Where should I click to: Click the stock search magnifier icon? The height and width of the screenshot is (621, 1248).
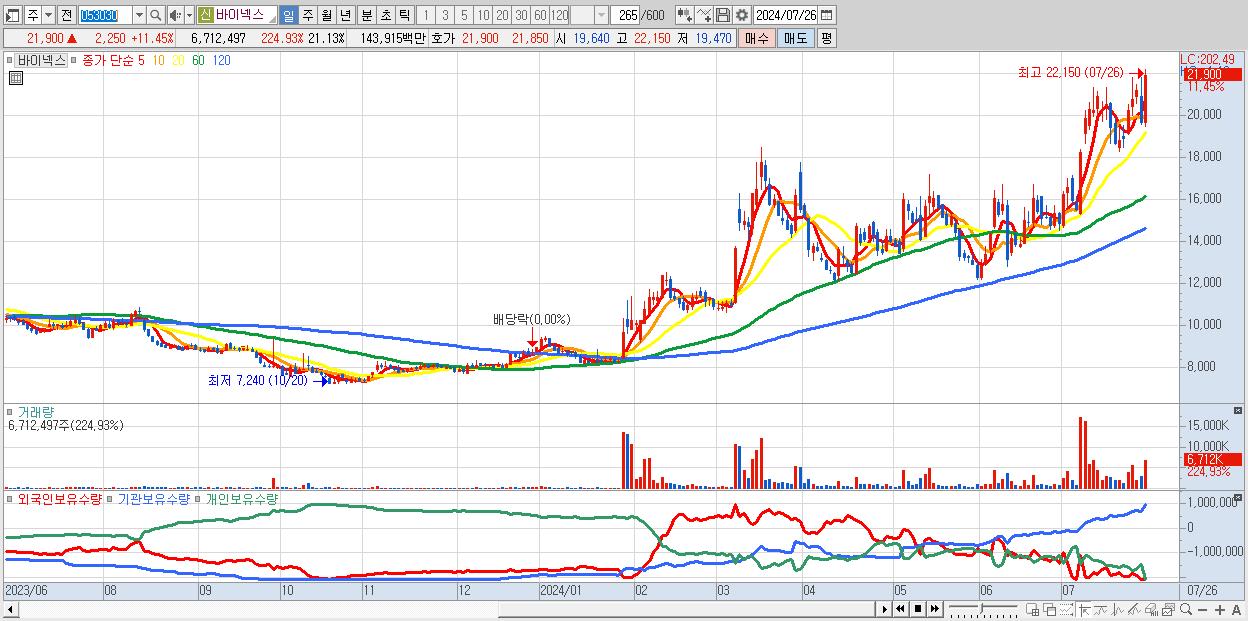(155, 15)
